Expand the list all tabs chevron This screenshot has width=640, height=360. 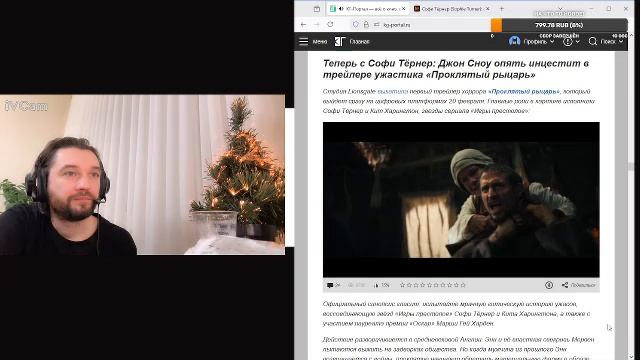tap(560, 8)
